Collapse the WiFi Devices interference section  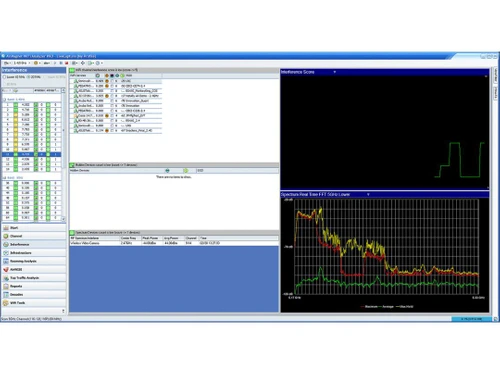[x=72, y=70]
